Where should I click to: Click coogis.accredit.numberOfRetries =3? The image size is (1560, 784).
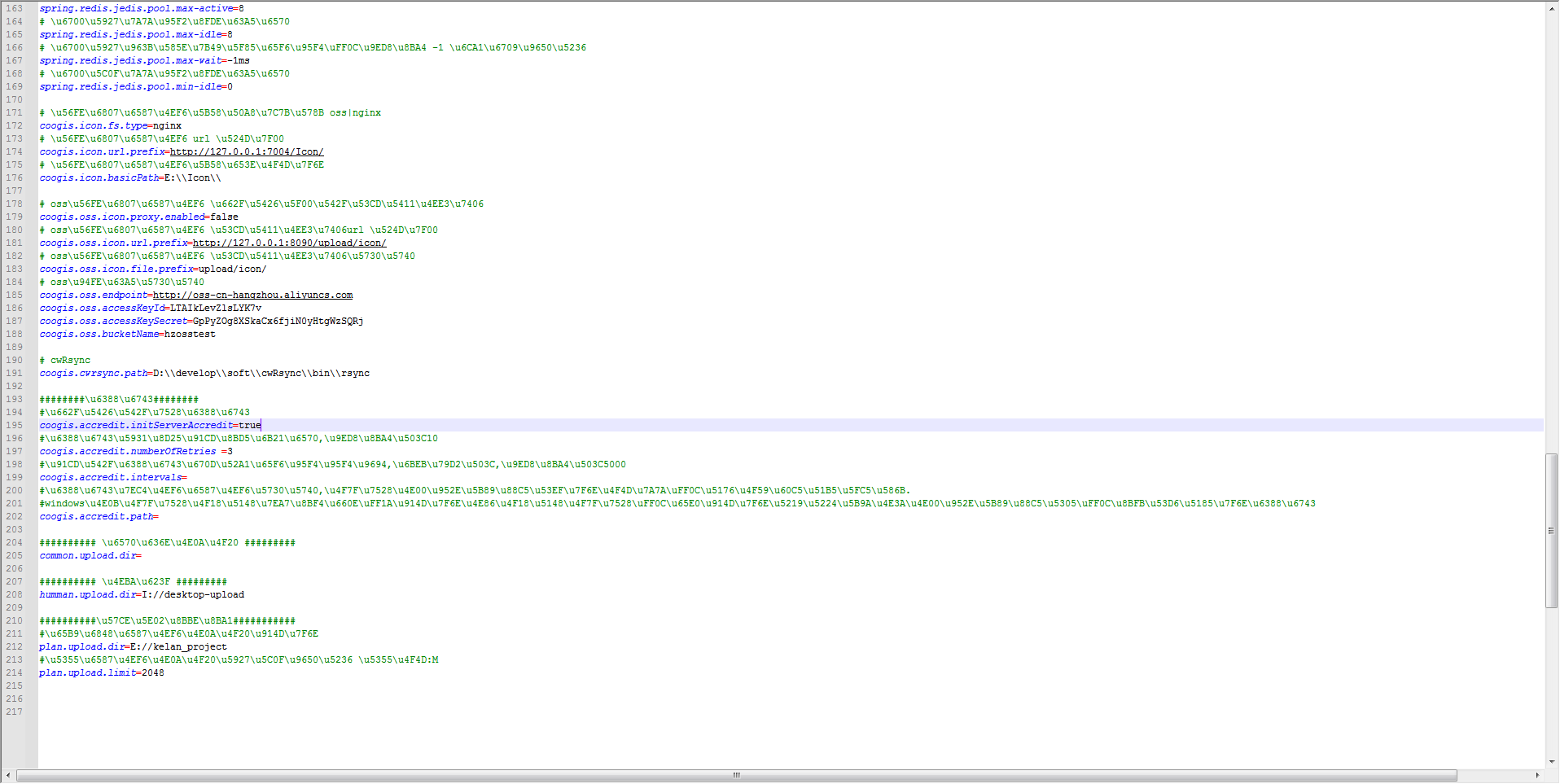point(136,451)
